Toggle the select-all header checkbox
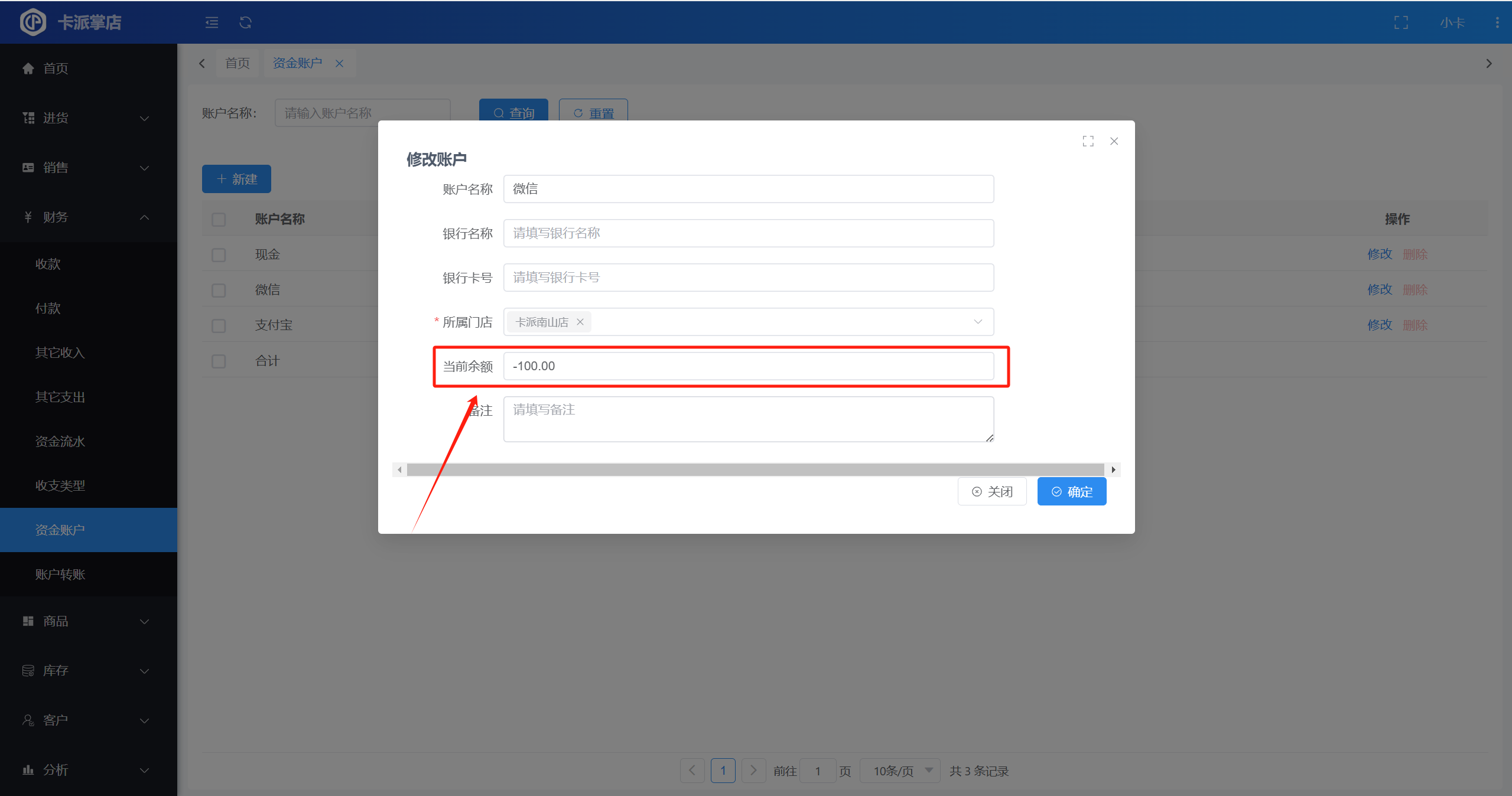This screenshot has height=796, width=1512. click(219, 219)
